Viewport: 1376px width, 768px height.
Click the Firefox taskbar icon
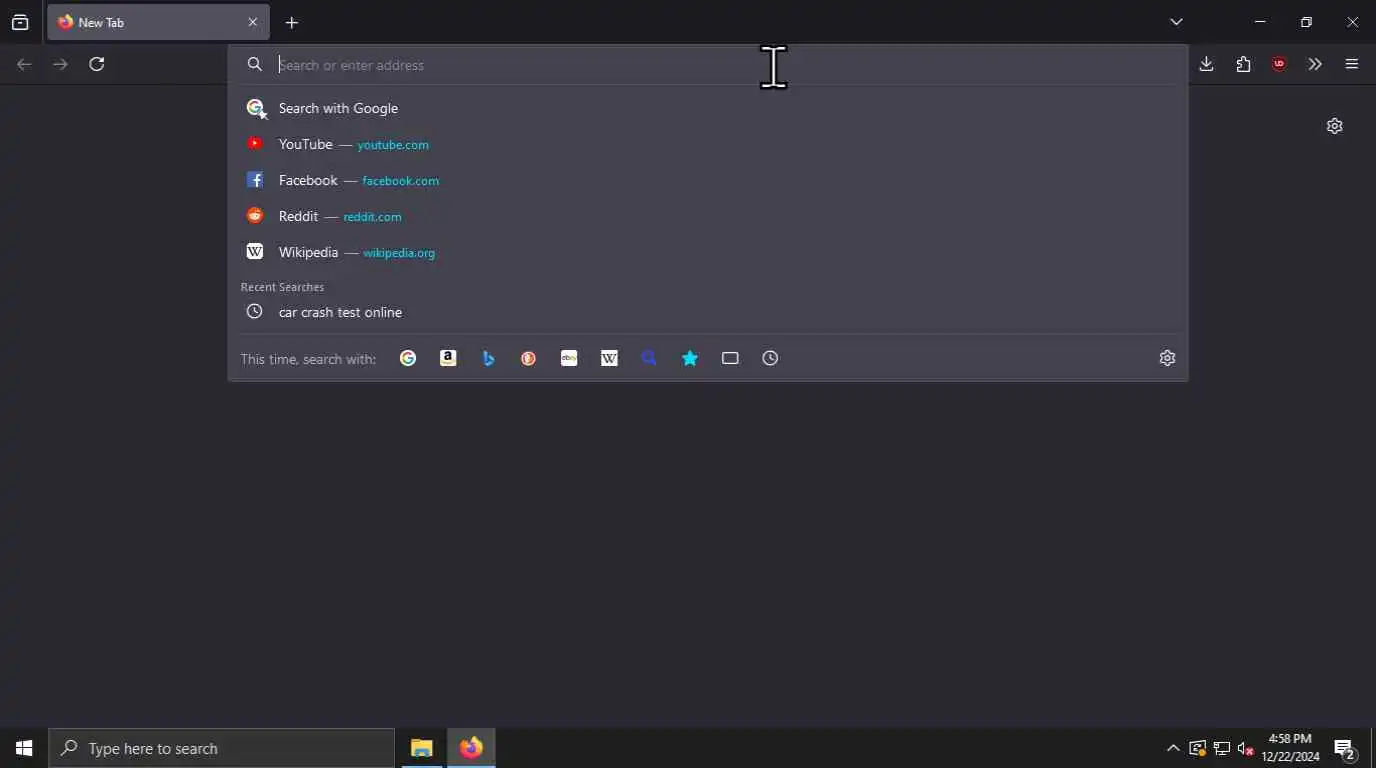[x=471, y=748]
